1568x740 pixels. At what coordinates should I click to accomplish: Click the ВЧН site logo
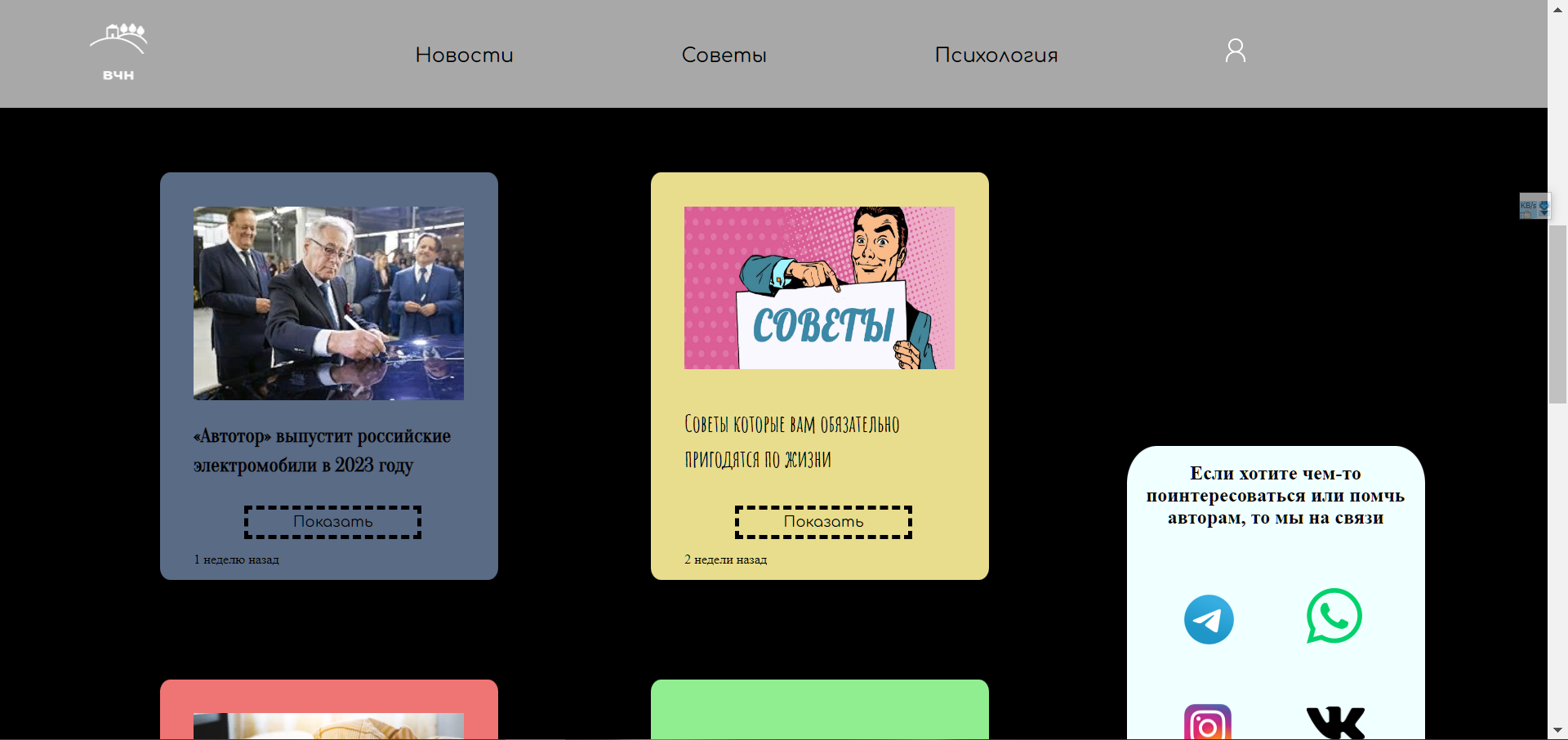(x=118, y=52)
